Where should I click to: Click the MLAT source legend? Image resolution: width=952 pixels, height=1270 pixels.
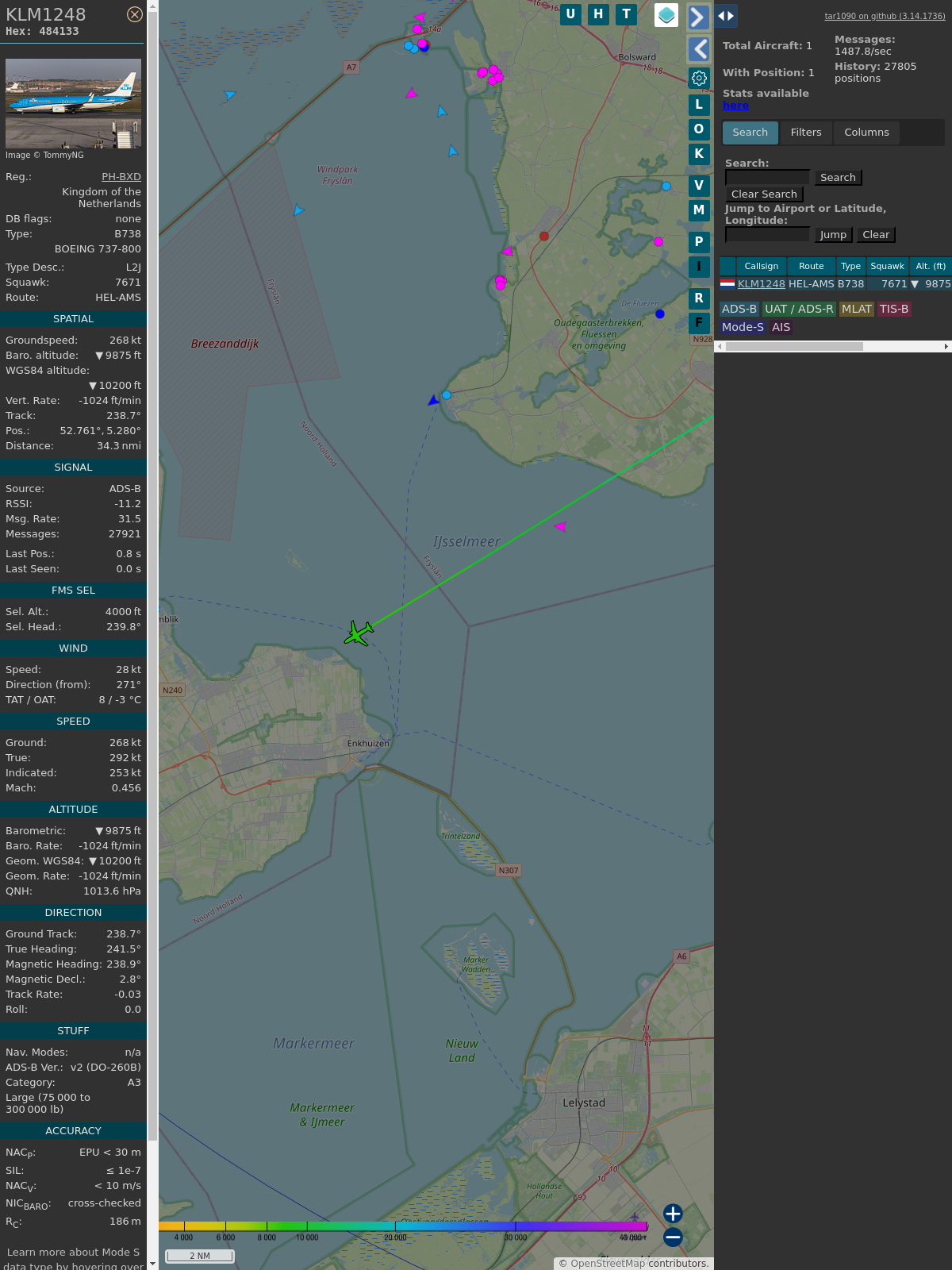(x=857, y=310)
